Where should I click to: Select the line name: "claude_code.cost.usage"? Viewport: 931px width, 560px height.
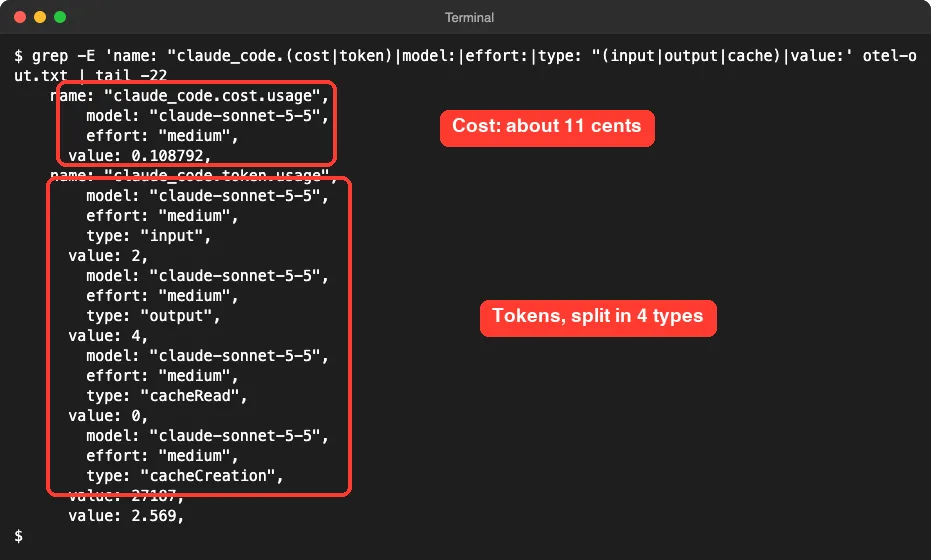point(189,96)
